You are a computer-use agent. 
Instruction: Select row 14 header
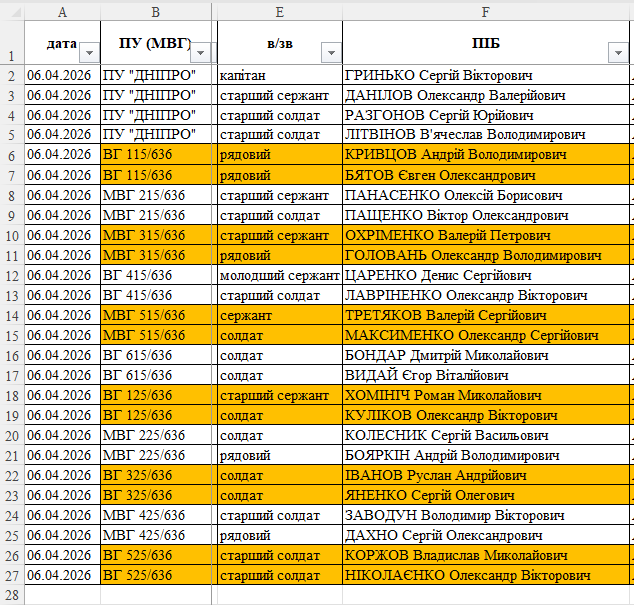(12, 315)
